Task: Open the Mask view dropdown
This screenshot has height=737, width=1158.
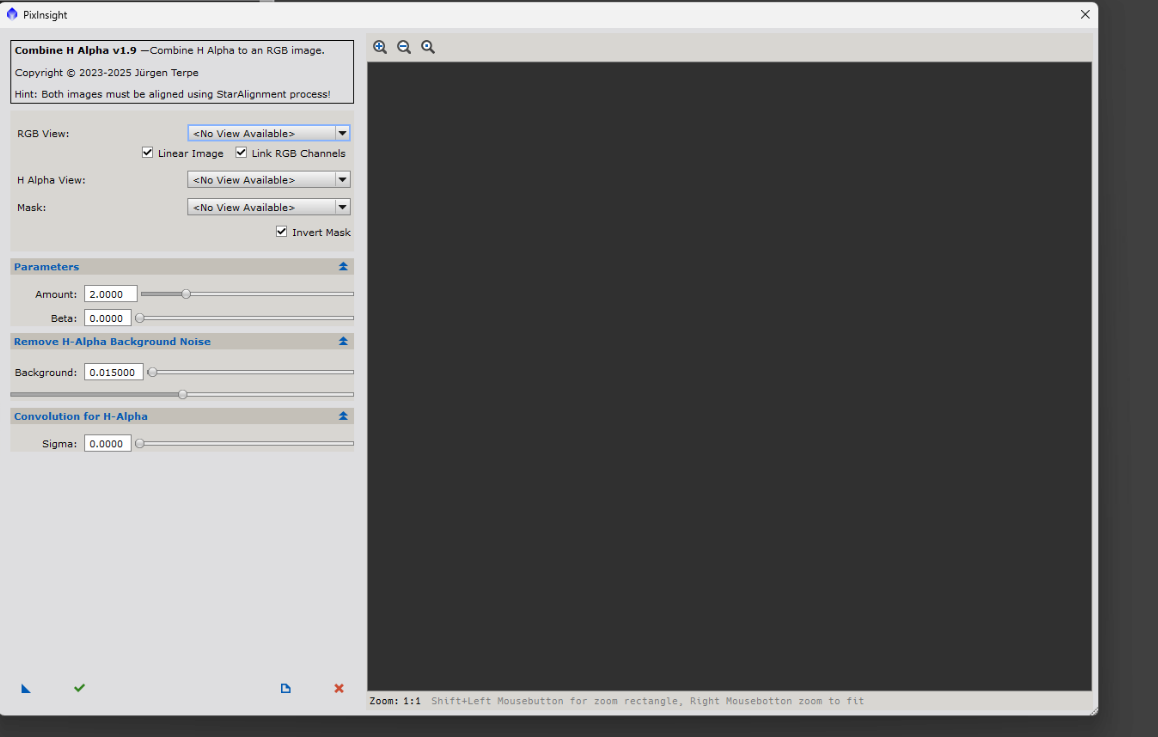Action: coord(269,208)
